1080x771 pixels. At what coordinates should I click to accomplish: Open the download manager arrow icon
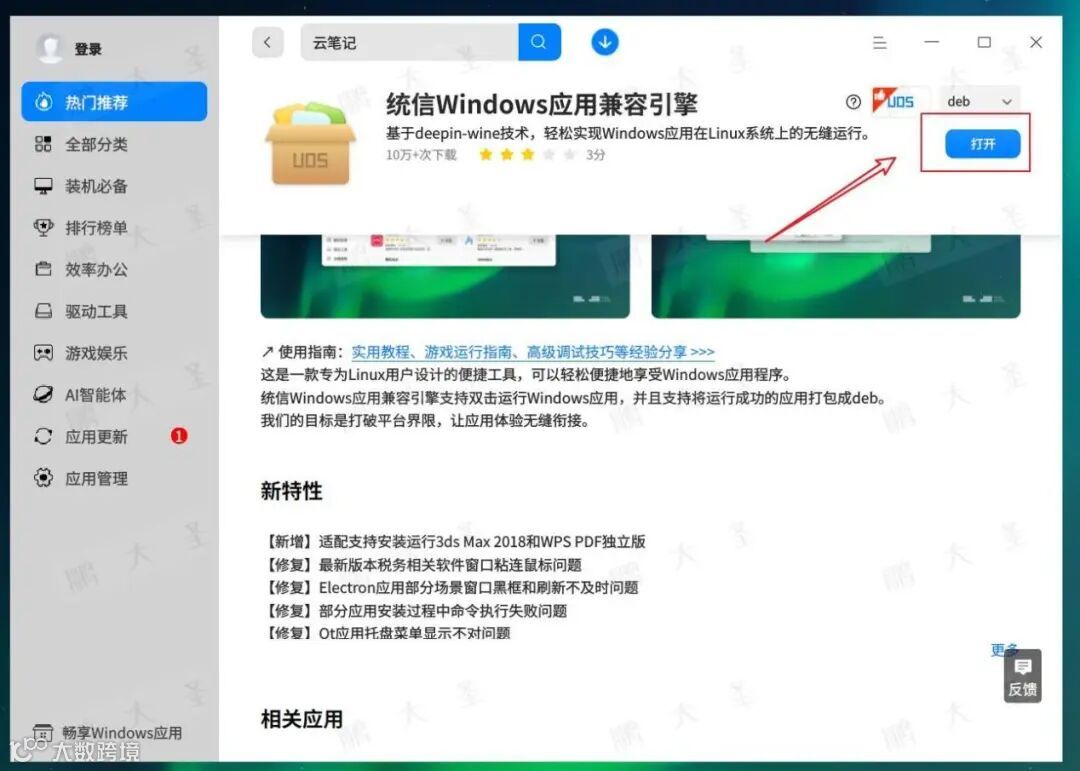tap(605, 42)
